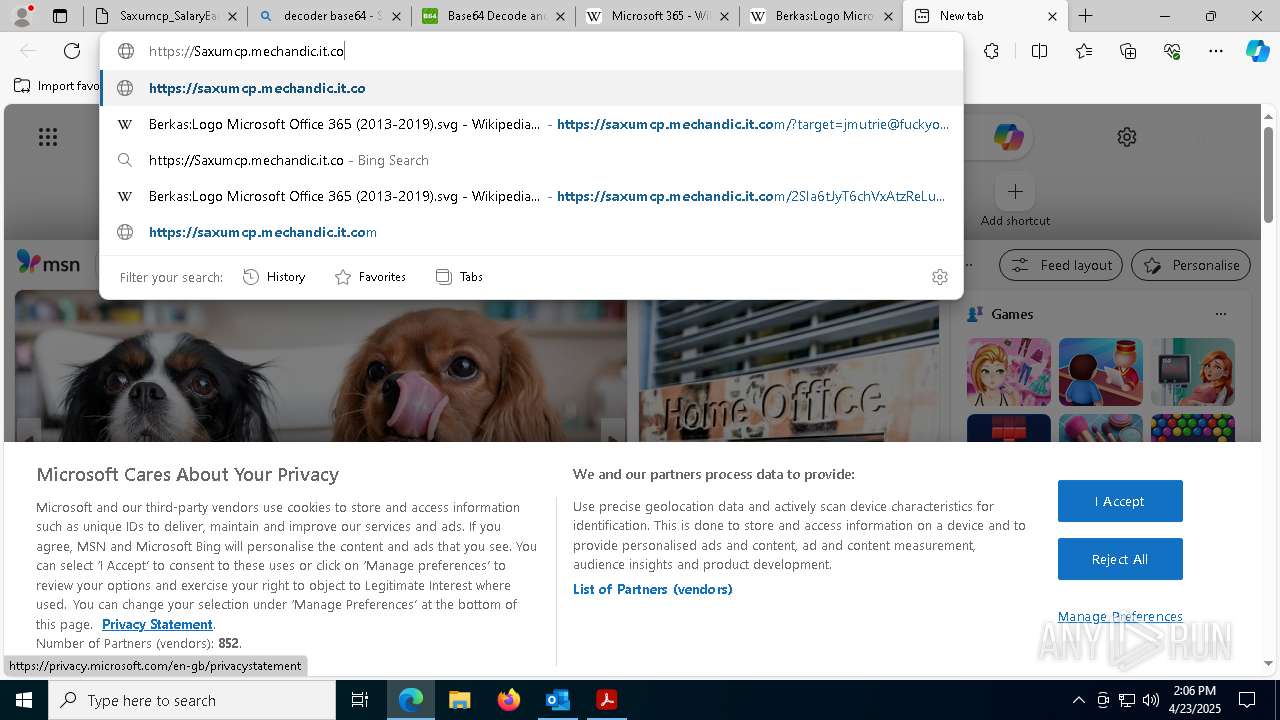Viewport: 1280px width, 720px height.
Task: Click the Windows Start button
Action: [x=24, y=700]
